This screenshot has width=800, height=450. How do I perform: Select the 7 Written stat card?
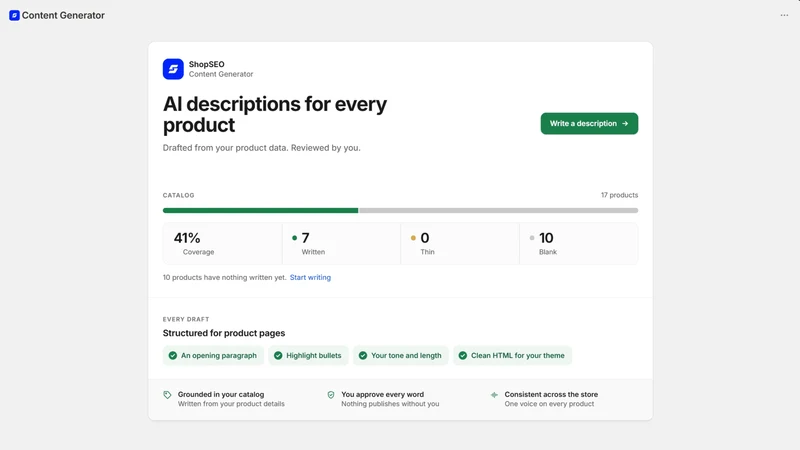tap(341, 243)
